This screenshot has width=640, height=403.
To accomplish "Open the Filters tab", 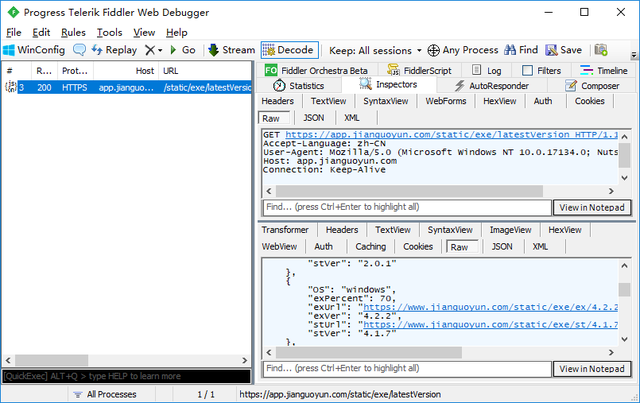I will pos(542,71).
